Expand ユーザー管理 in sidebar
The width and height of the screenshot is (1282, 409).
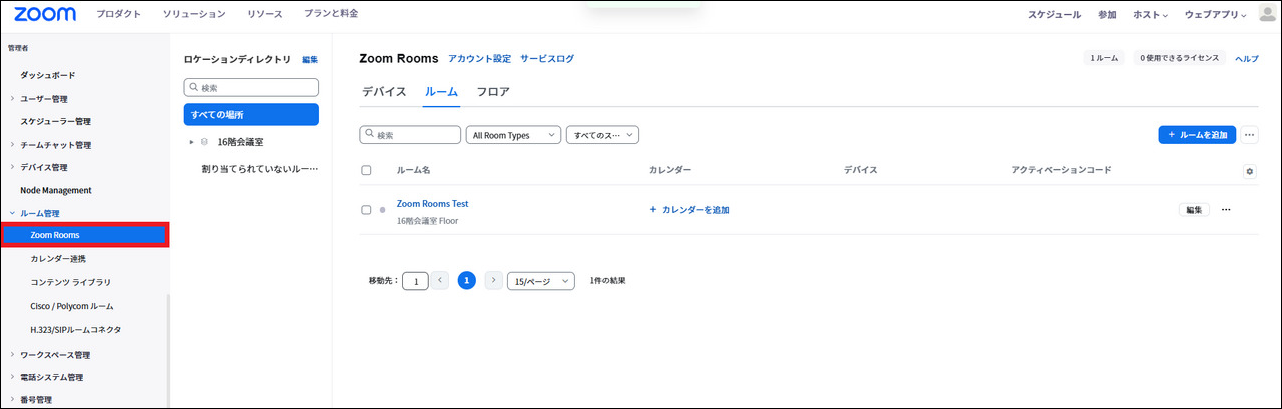pyautogui.click(x=12, y=98)
